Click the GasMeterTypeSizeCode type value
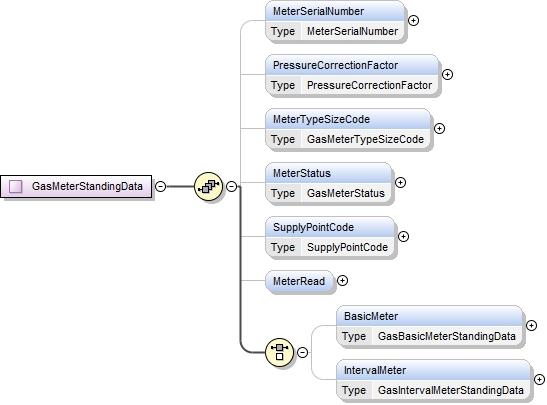The height and width of the screenshot is (405, 547). tap(365, 140)
